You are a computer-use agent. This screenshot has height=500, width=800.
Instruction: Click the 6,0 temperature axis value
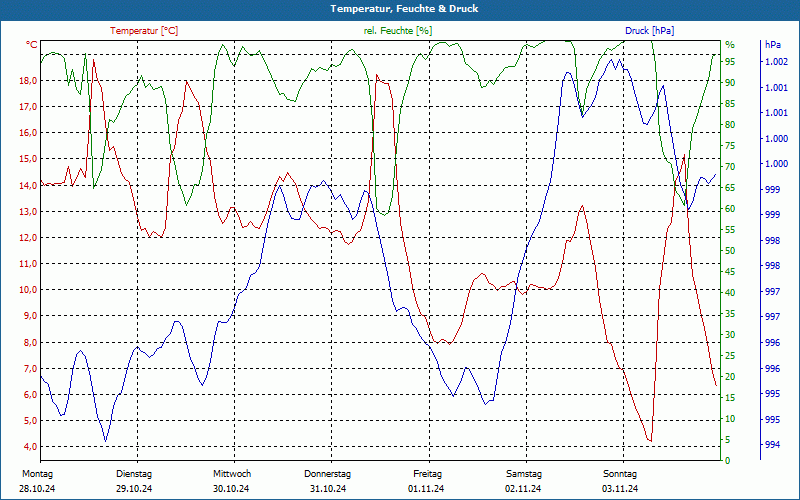(31, 394)
